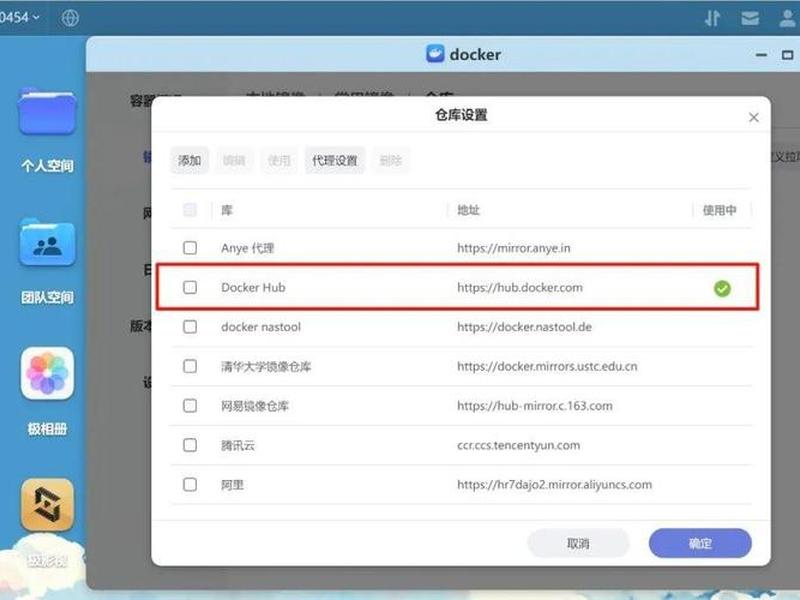Select the 网易镜像仓库 repository name
The height and width of the screenshot is (600, 800).
click(x=255, y=406)
